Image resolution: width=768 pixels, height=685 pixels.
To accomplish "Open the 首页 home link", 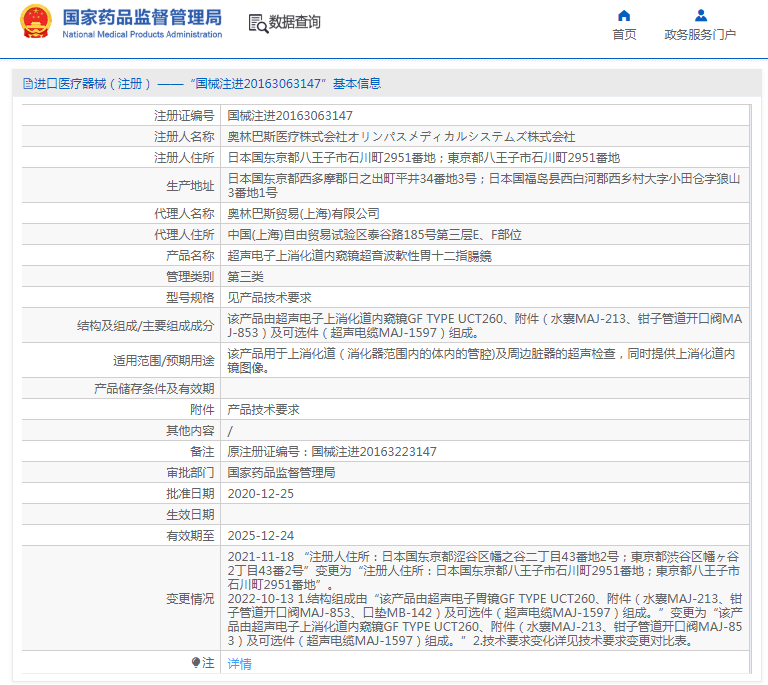I will (624, 34).
